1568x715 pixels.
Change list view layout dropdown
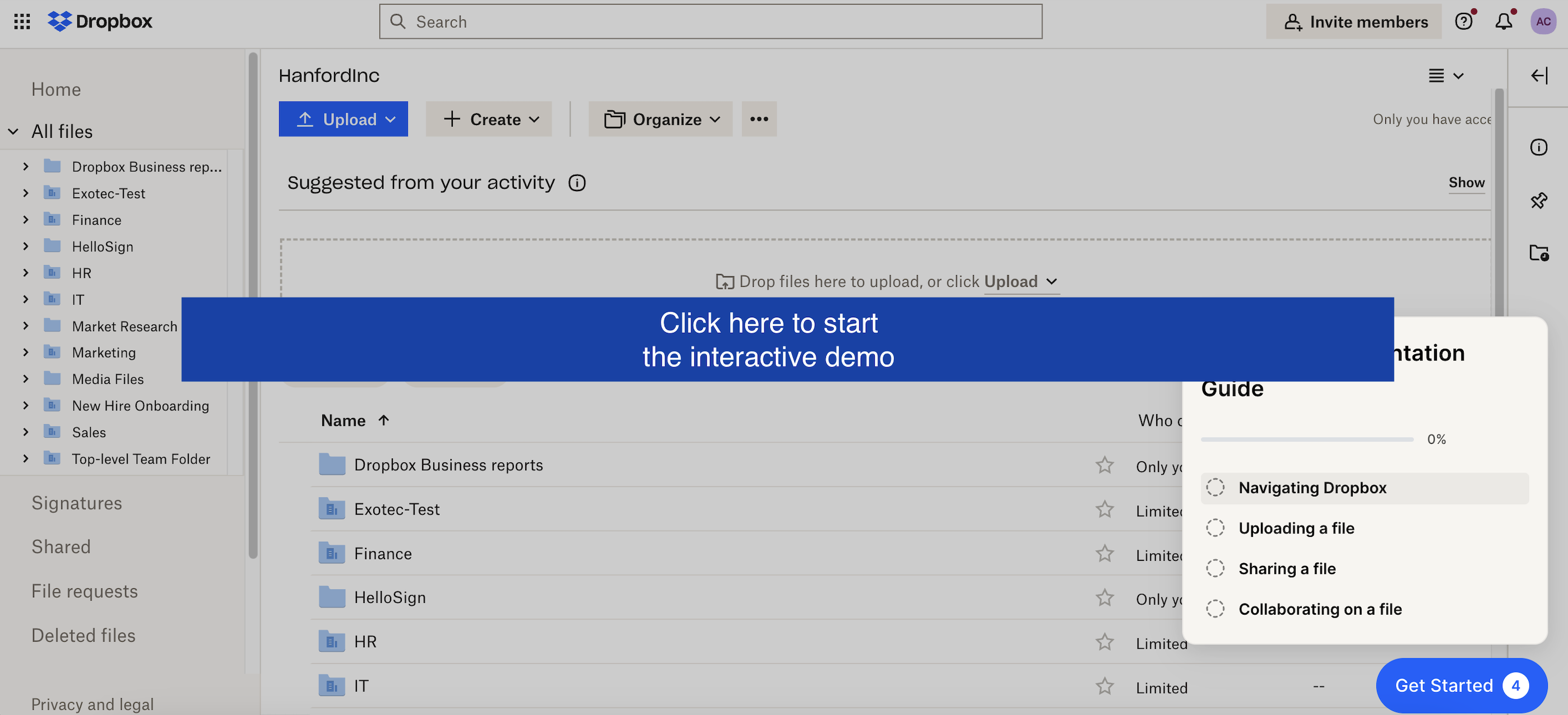point(1446,76)
